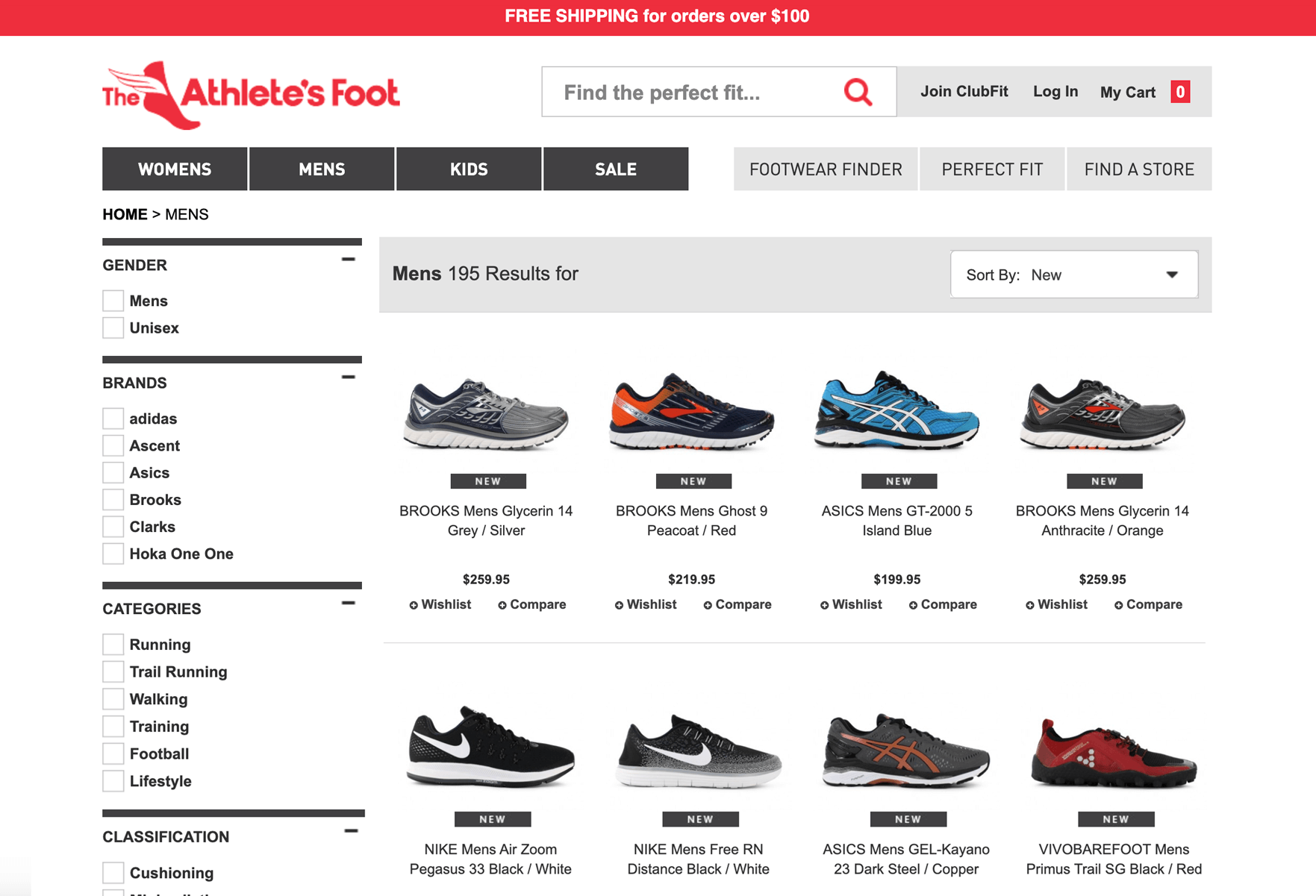Check the Trail Running category
This screenshot has width=1316, height=896.
pyautogui.click(x=113, y=671)
